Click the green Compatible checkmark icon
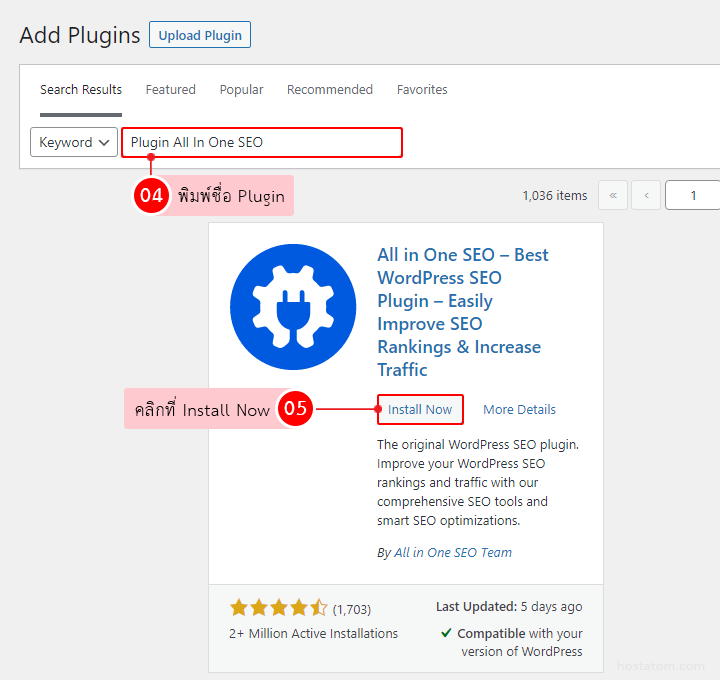 click(445, 634)
